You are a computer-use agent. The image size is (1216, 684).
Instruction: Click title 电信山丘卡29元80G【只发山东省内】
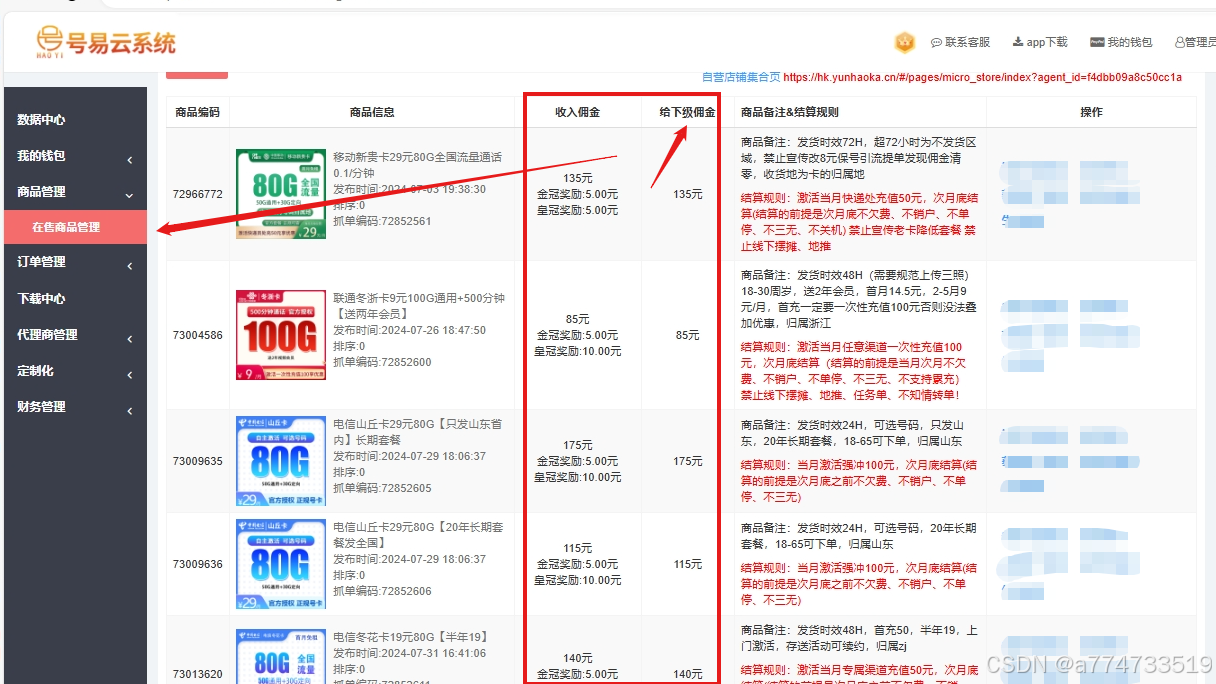click(417, 432)
